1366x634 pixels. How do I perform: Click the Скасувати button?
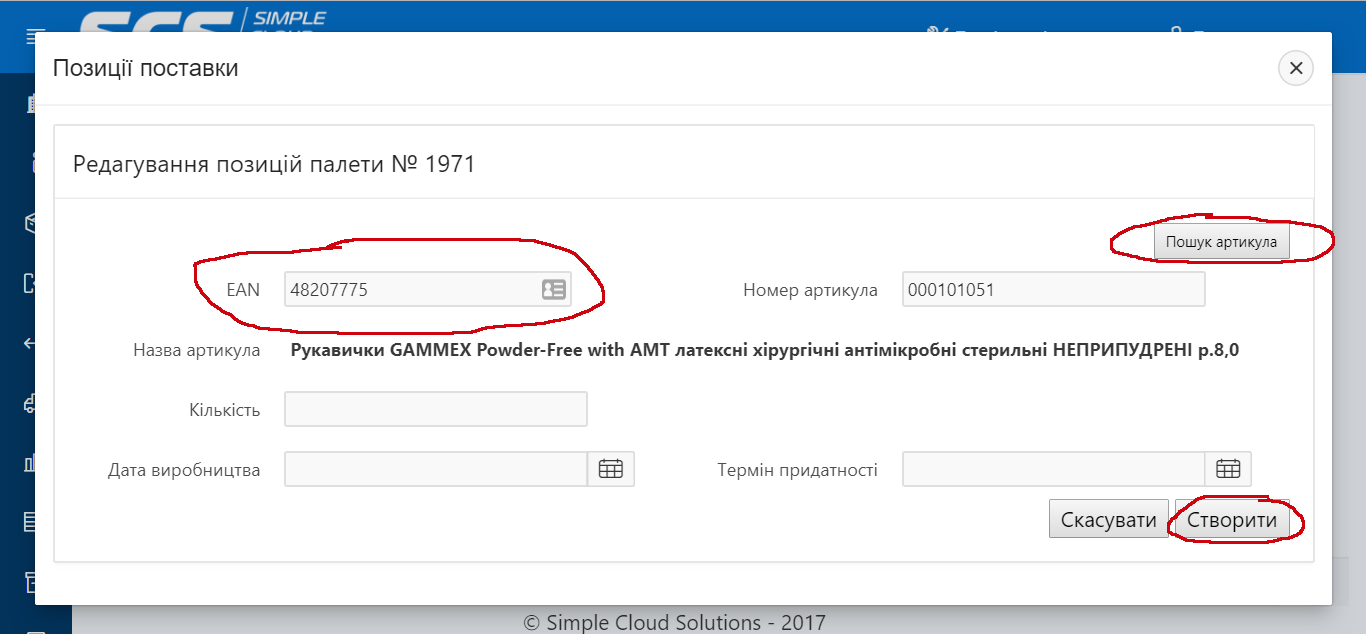[x=1108, y=520]
